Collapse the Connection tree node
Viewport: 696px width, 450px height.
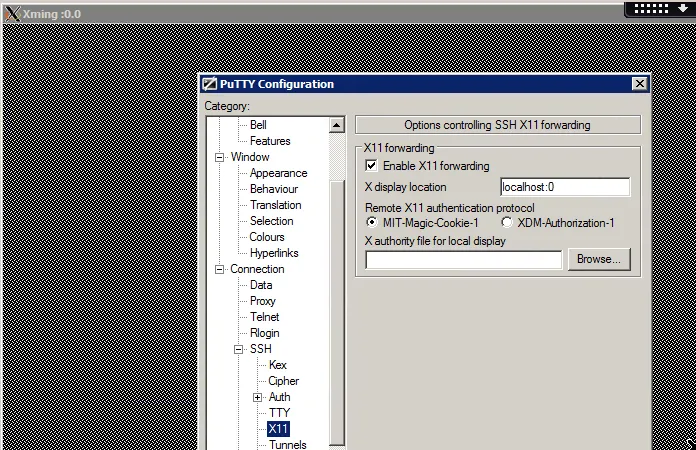click(219, 269)
